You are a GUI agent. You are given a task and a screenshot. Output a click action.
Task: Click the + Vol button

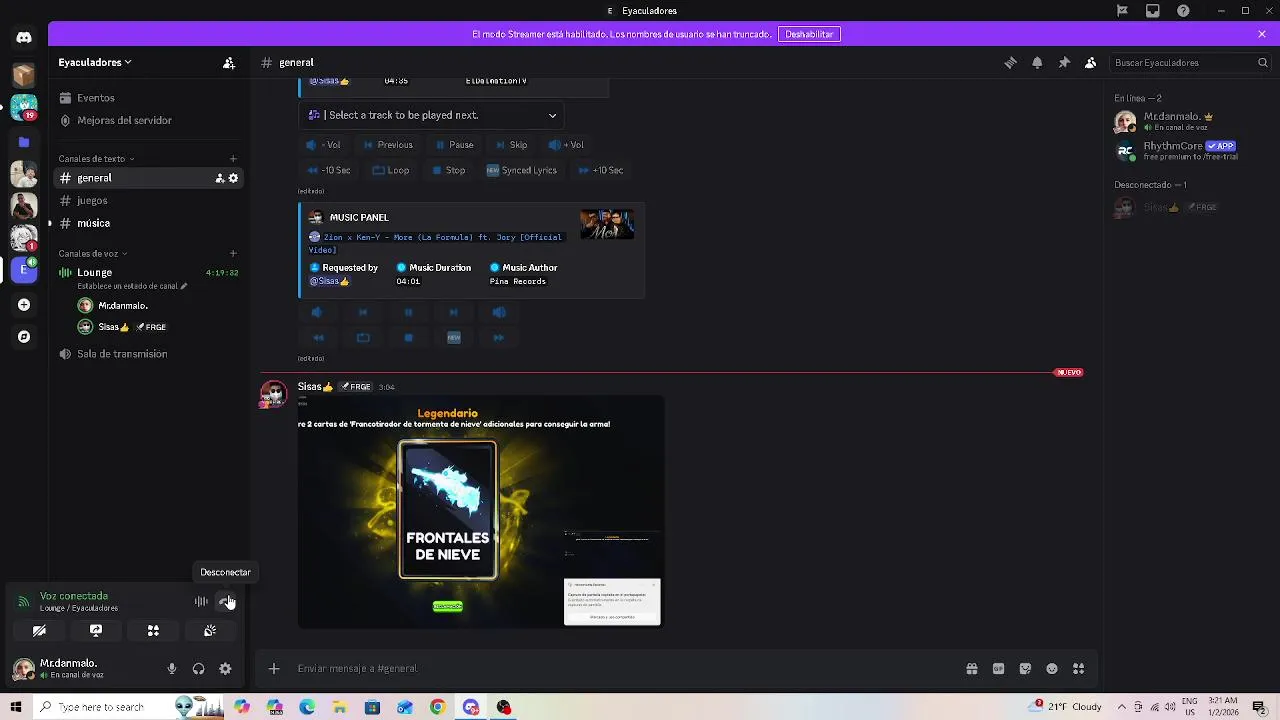pyautogui.click(x=566, y=145)
